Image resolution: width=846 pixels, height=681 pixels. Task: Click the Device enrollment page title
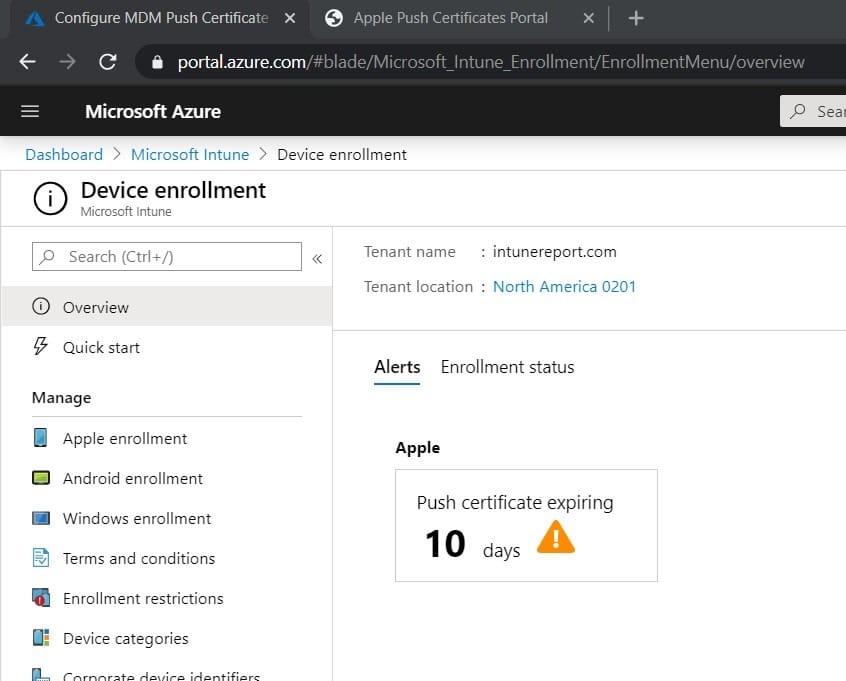[173, 190]
